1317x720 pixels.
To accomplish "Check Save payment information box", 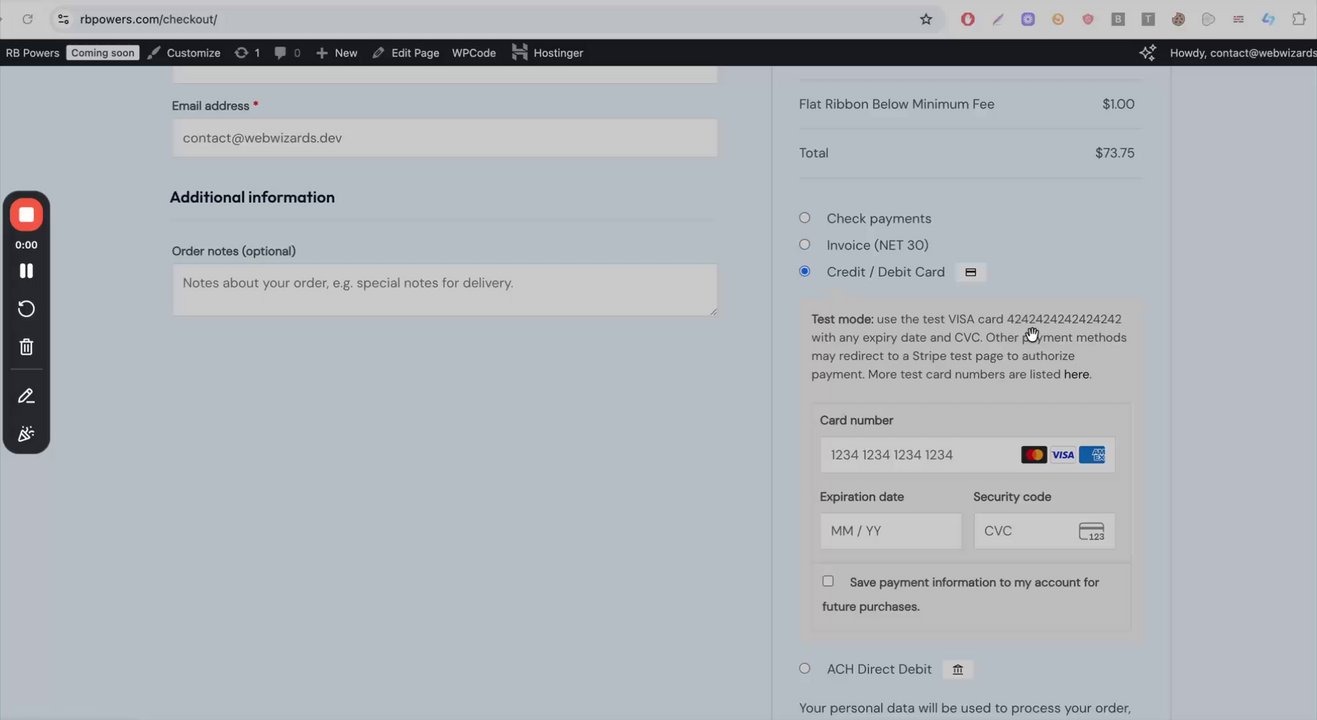I will (828, 581).
